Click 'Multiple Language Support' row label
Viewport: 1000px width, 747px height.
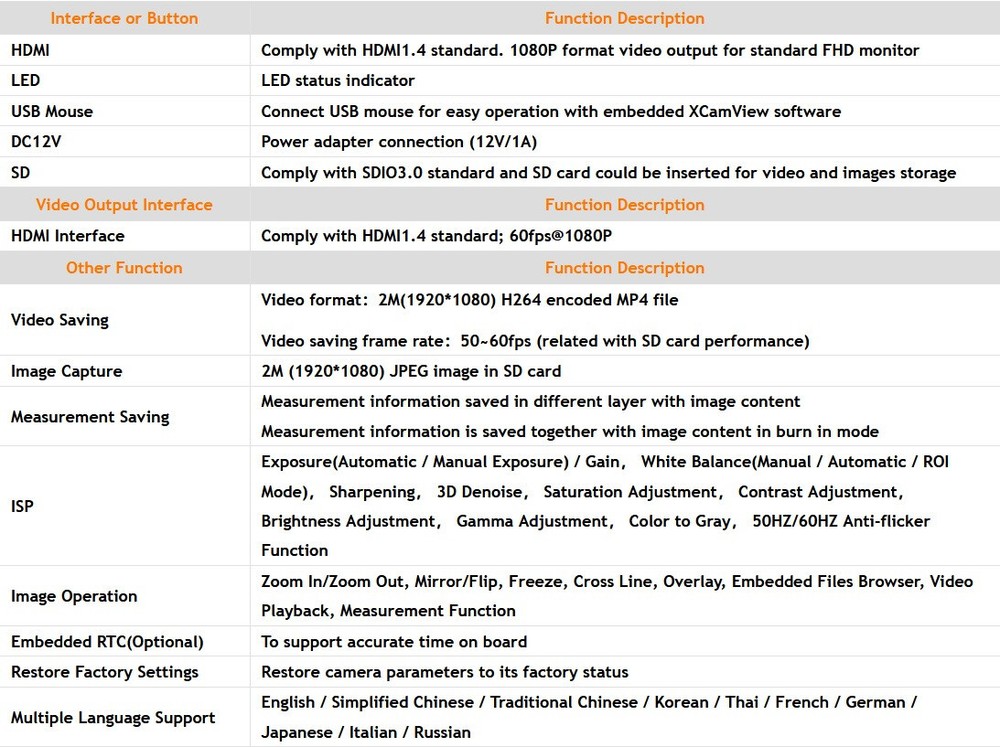113,718
